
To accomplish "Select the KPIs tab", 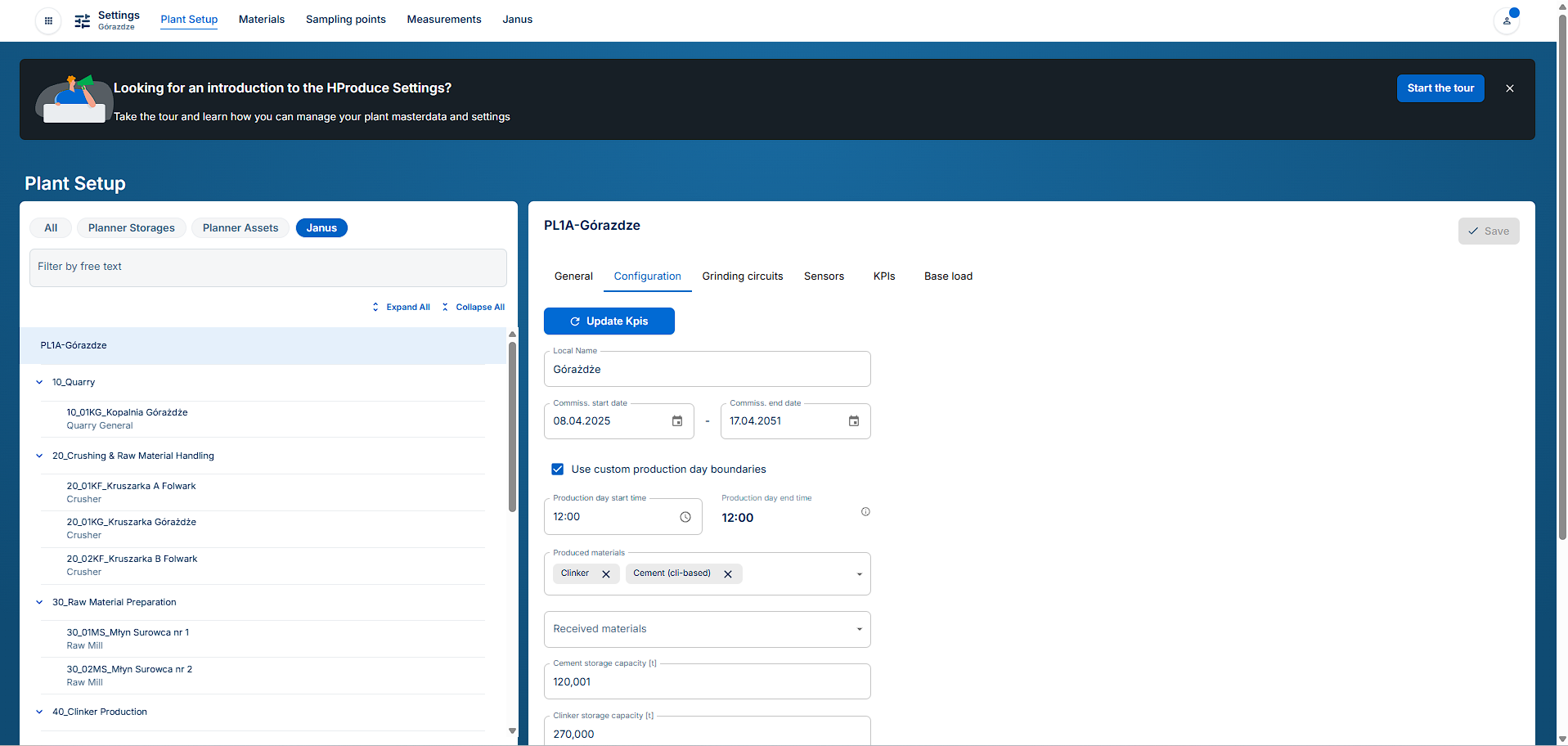I will [884, 276].
